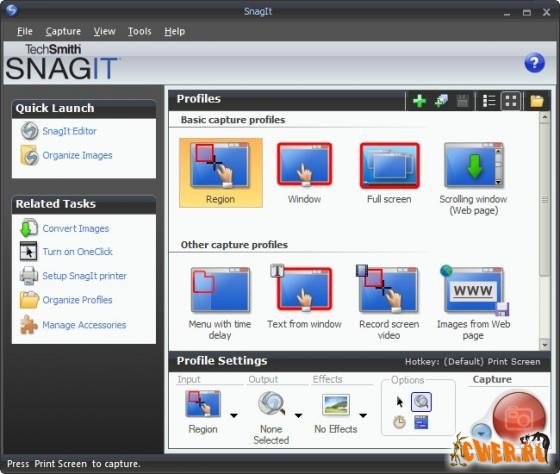Click the greyed save profile icon
Viewport: 560px width, 474px height.
point(462,101)
